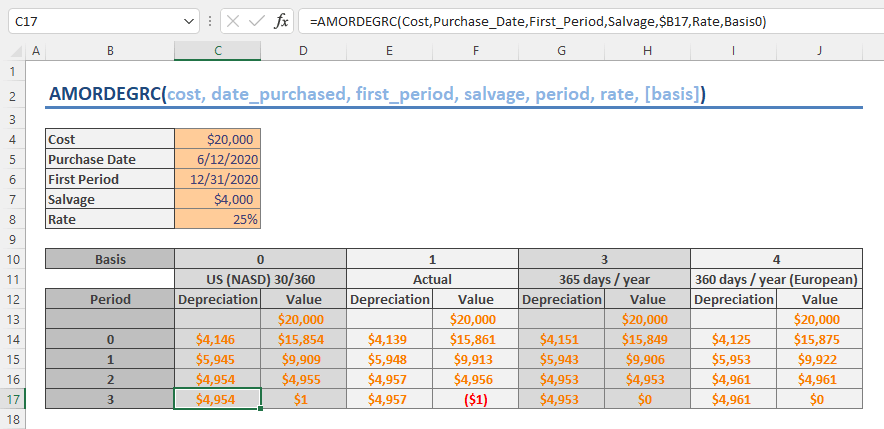The height and width of the screenshot is (429, 884).
Task: Click the Enter checkmark formula icon
Action: click(x=257, y=21)
